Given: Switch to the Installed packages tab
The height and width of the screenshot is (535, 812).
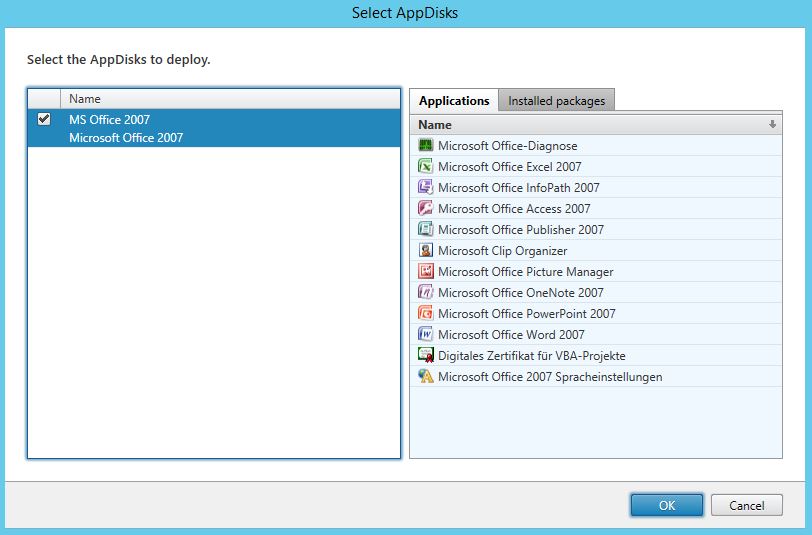Looking at the screenshot, I should tap(556, 101).
